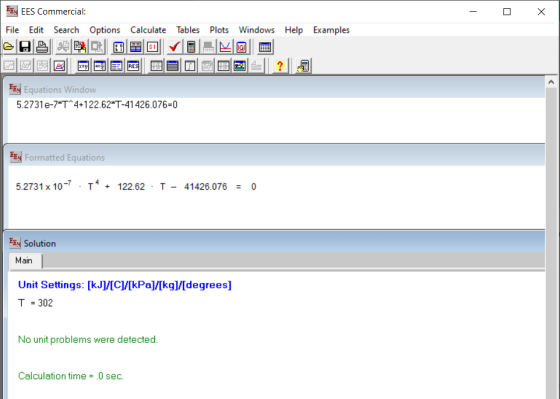Click the Open file folder icon
The height and width of the screenshot is (399, 560).
(9, 47)
